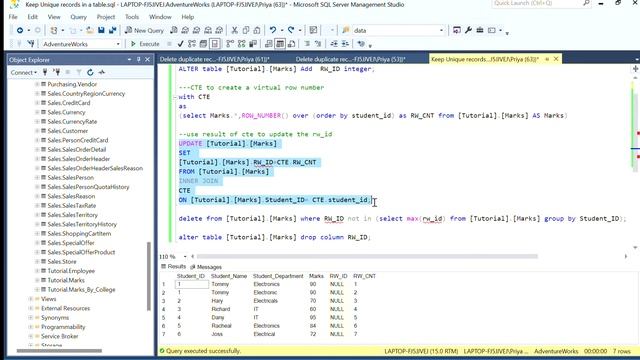Switch to first Delete duplicate rec tab (61)

tap(214, 59)
